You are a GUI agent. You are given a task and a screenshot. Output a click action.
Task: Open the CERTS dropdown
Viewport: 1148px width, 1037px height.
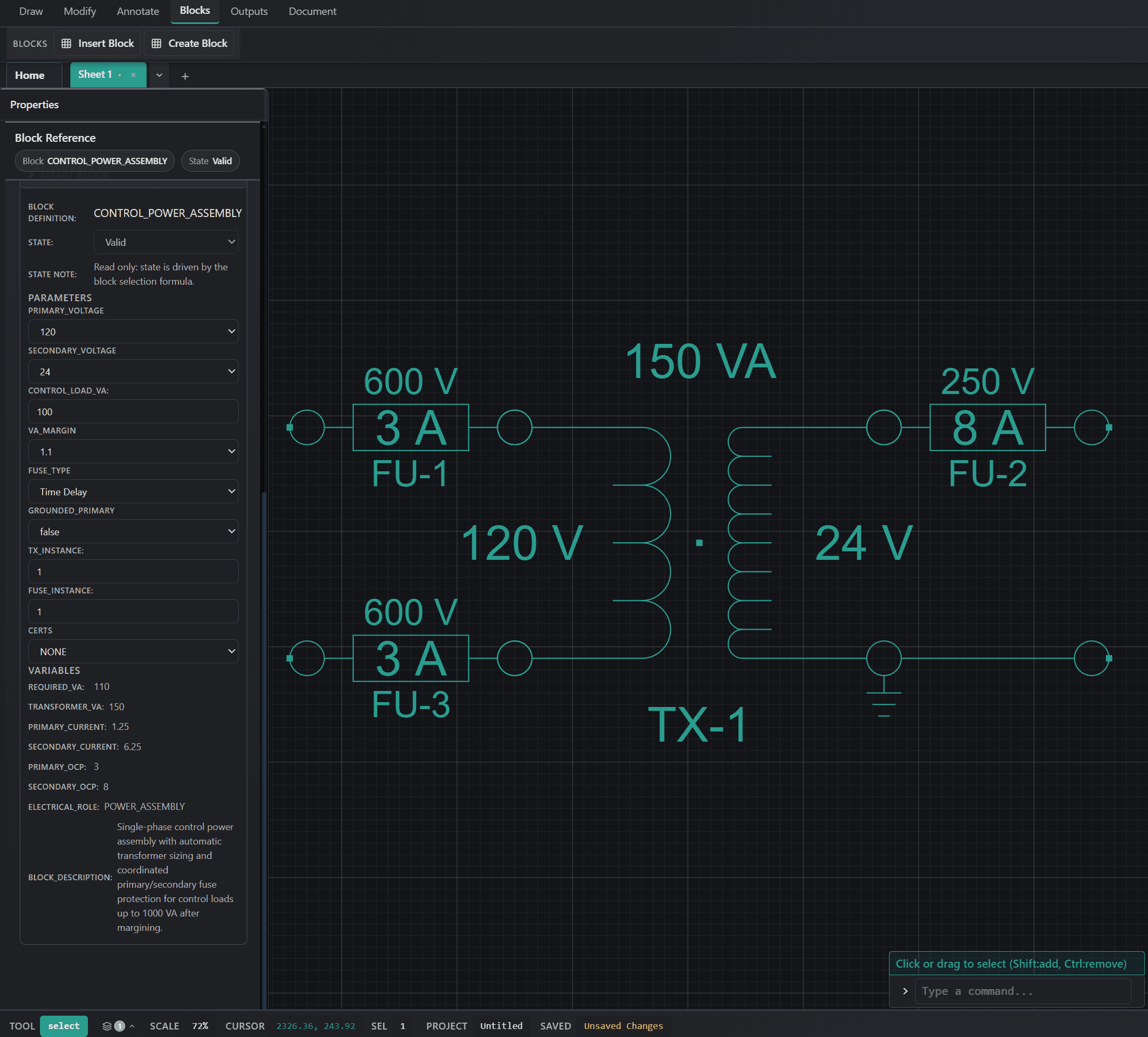pyautogui.click(x=133, y=652)
